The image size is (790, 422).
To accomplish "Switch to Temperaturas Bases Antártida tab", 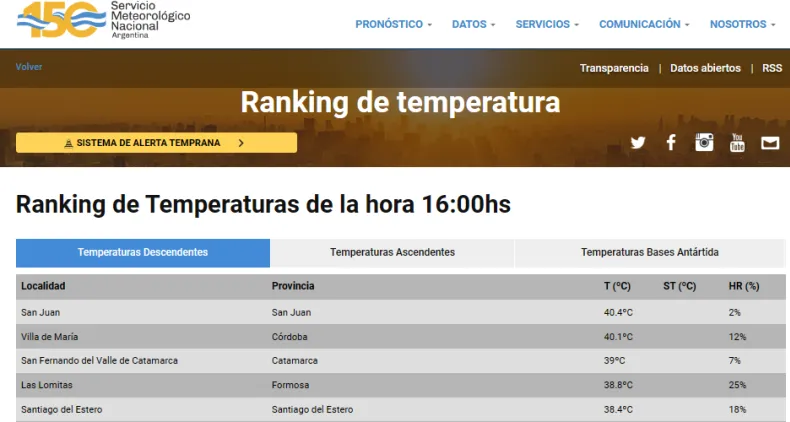I will pos(650,252).
